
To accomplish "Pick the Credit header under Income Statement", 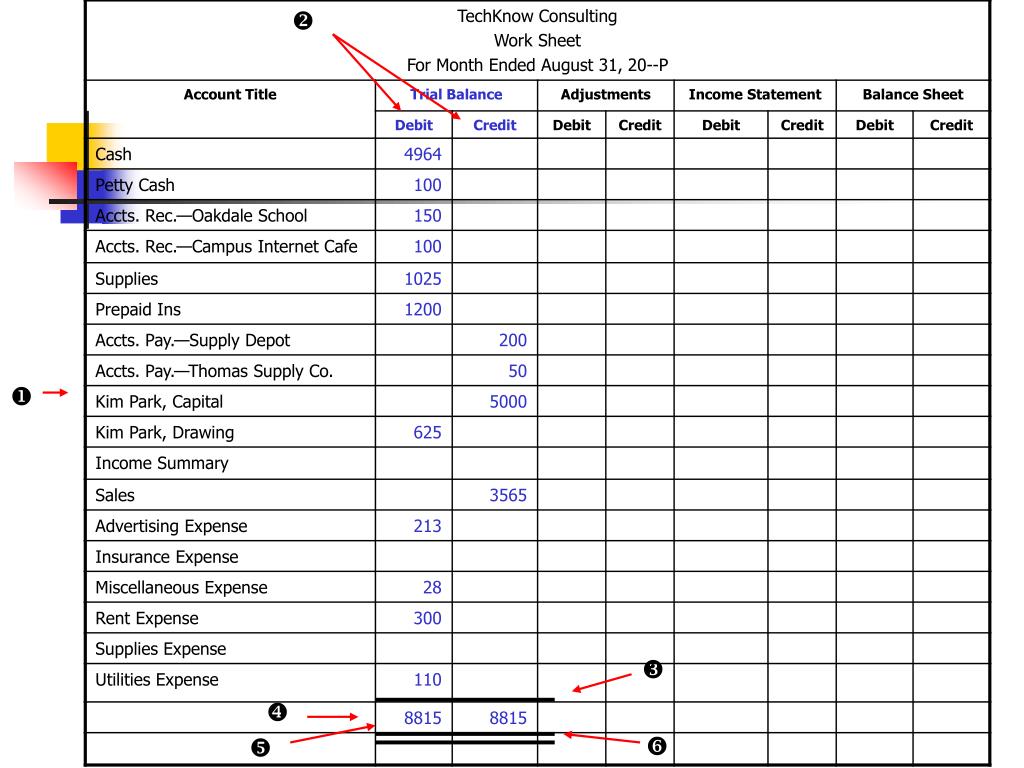I will click(x=802, y=125).
